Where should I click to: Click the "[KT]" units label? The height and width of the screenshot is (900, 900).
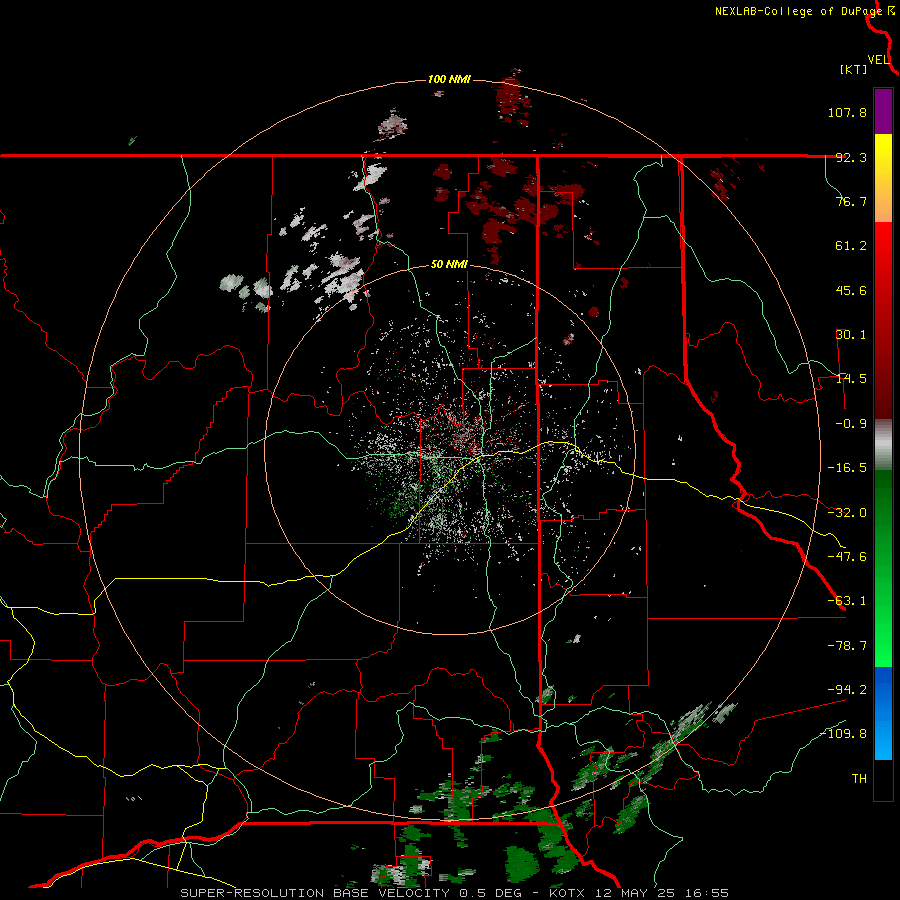(x=854, y=69)
